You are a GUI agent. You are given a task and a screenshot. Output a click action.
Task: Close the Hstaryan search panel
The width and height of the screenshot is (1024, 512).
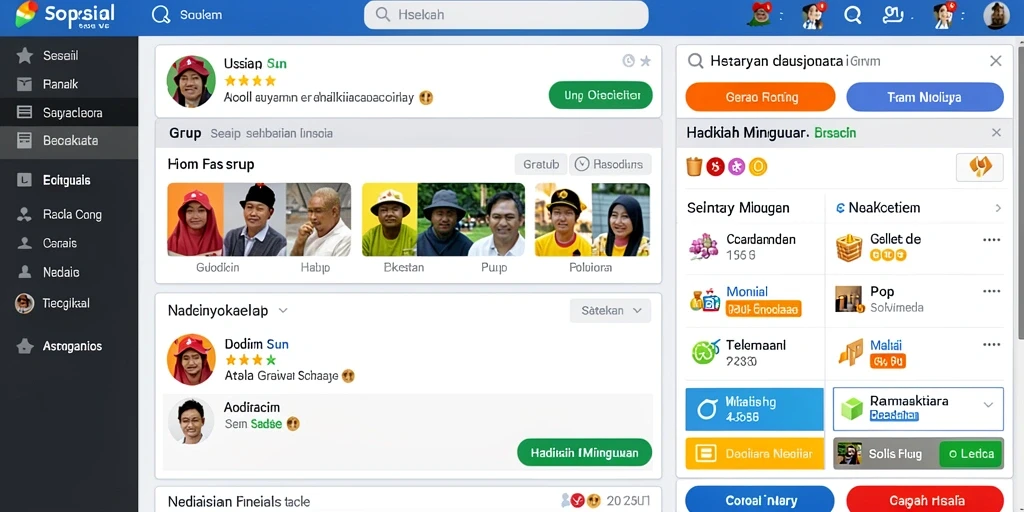995,61
